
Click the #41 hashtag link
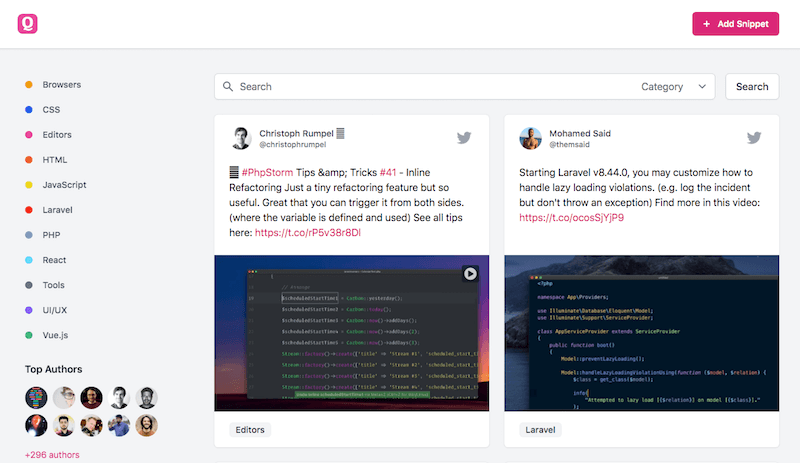click(388, 173)
